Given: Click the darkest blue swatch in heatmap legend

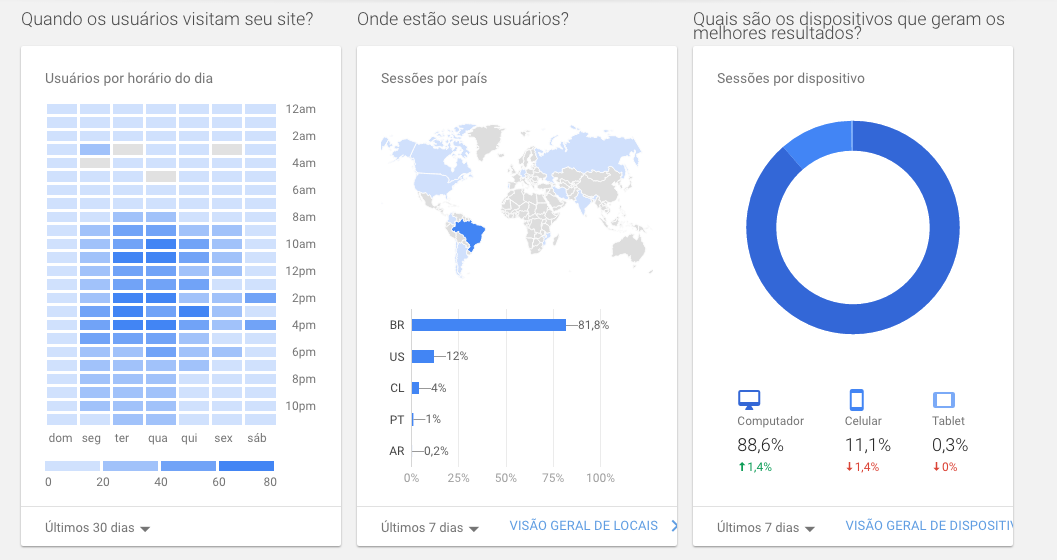Looking at the screenshot, I should [246, 466].
